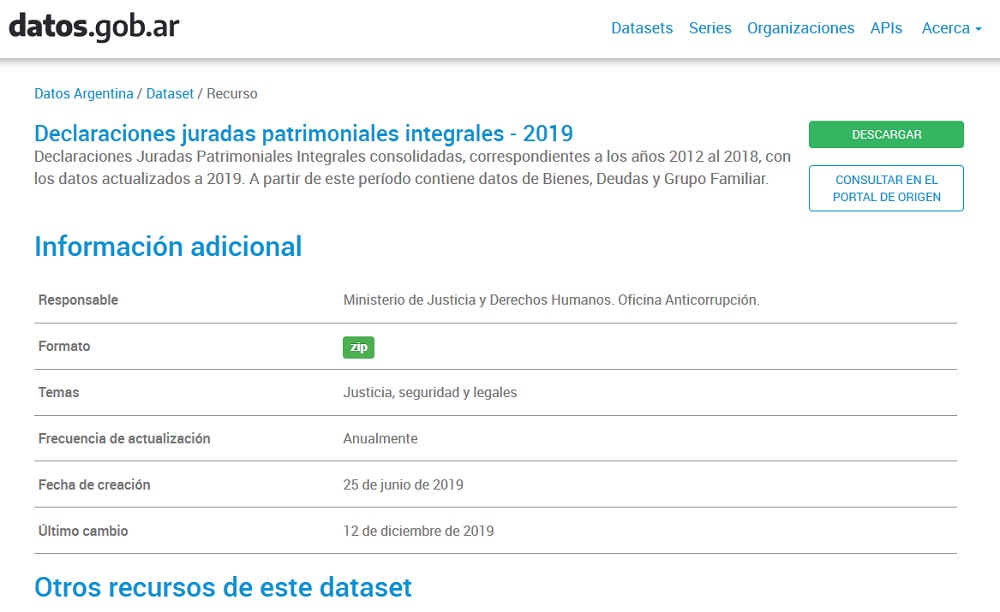Viewport: 1000px width, 612px height.
Task: Select the Ministerio de Justicia responsable text
Action: click(551, 300)
